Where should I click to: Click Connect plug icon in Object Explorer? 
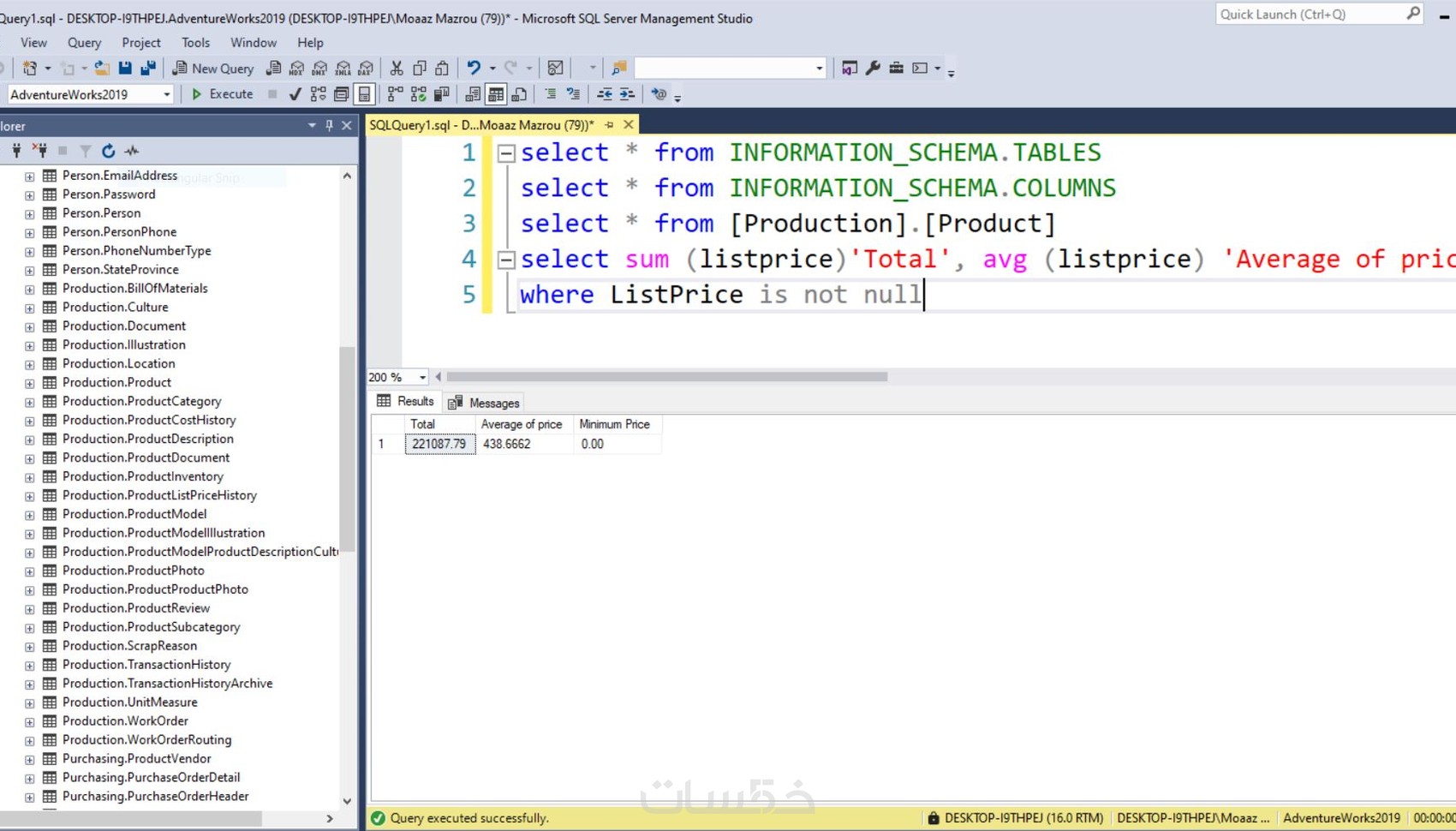click(x=16, y=151)
